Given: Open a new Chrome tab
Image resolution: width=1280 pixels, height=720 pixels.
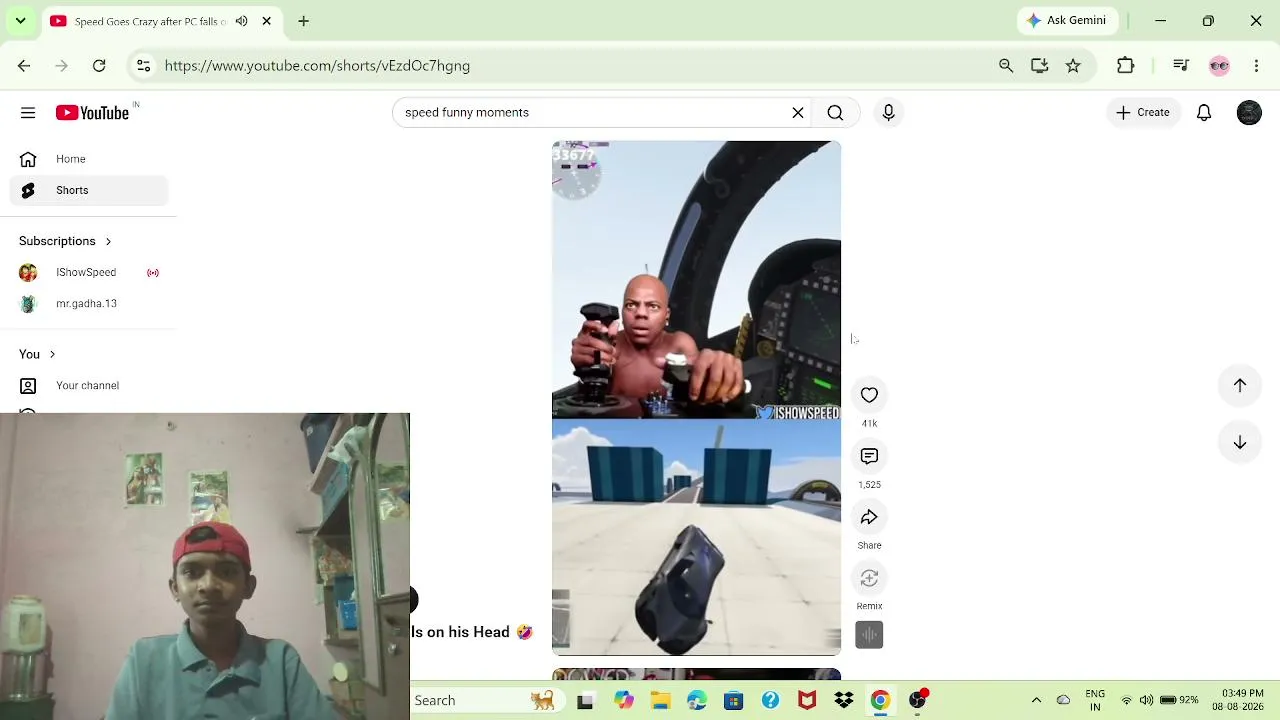Looking at the screenshot, I should [304, 21].
